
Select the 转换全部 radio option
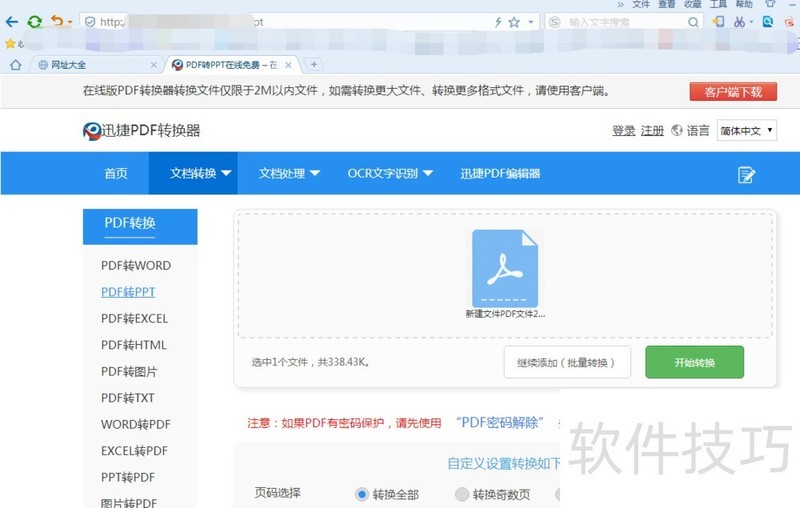pos(362,494)
